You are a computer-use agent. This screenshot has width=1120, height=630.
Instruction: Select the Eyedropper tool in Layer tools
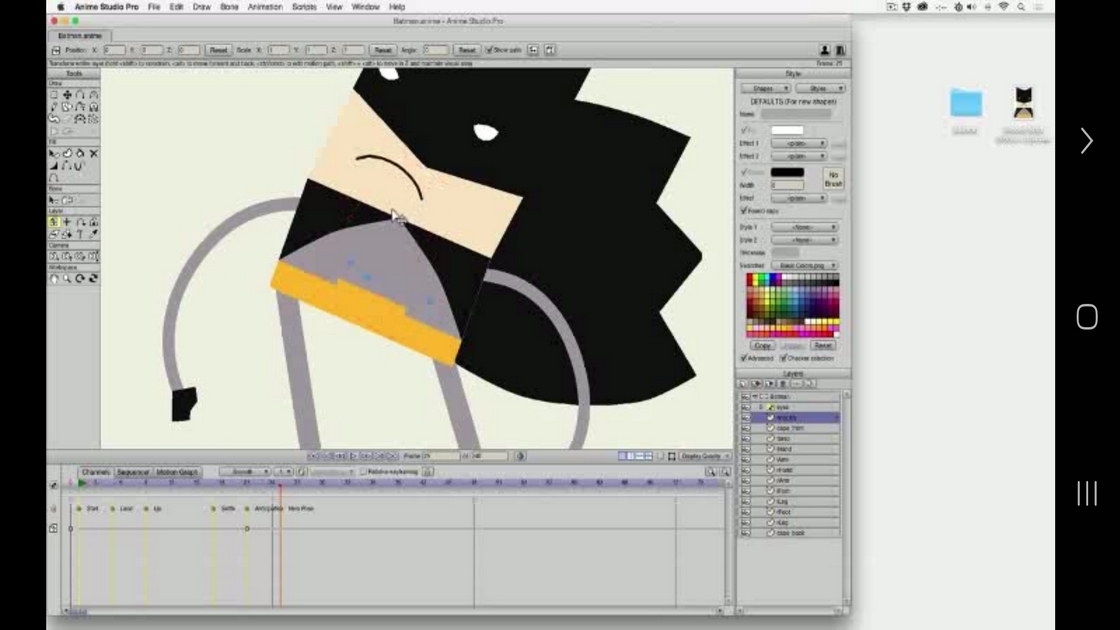coord(94,234)
